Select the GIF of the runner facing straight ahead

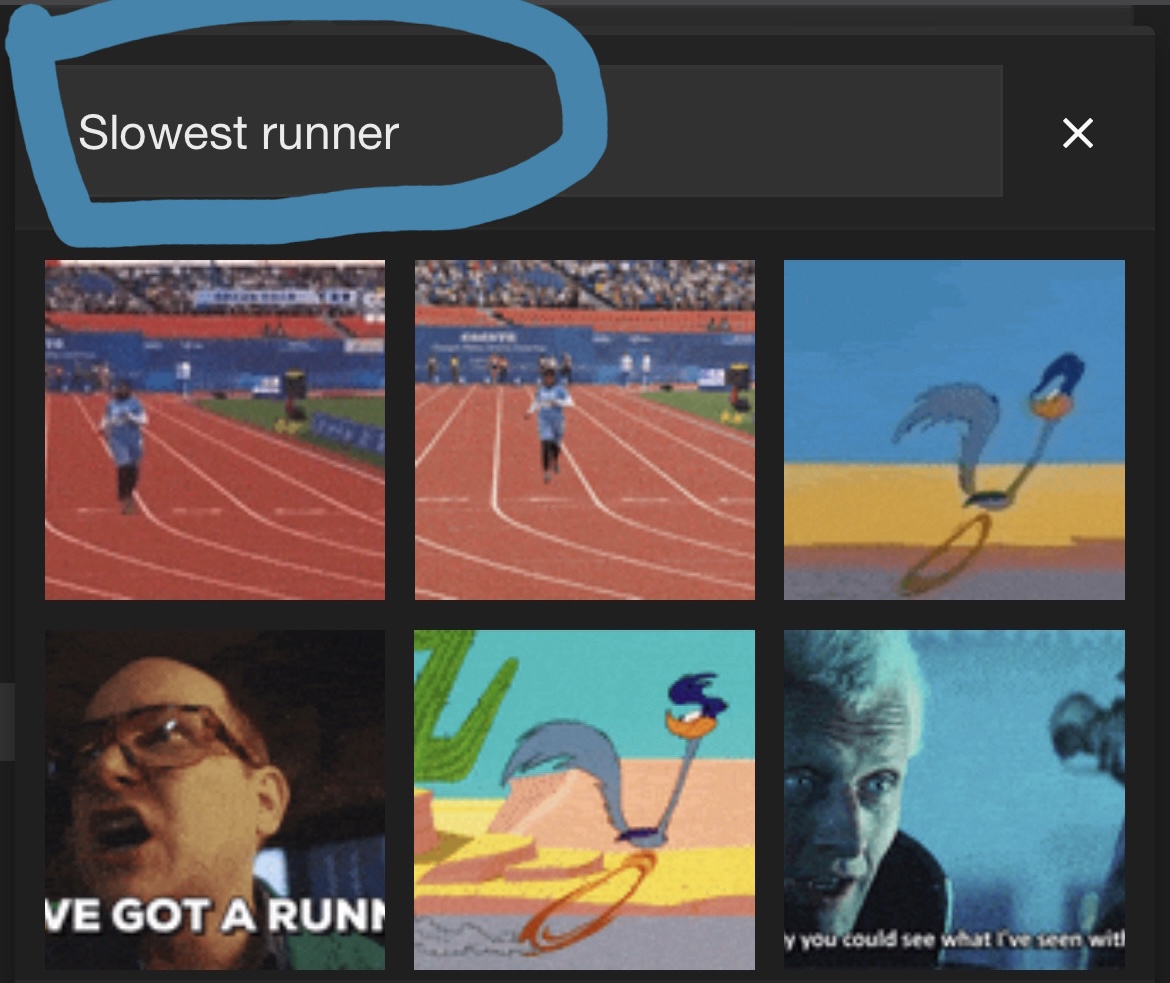tap(584, 430)
